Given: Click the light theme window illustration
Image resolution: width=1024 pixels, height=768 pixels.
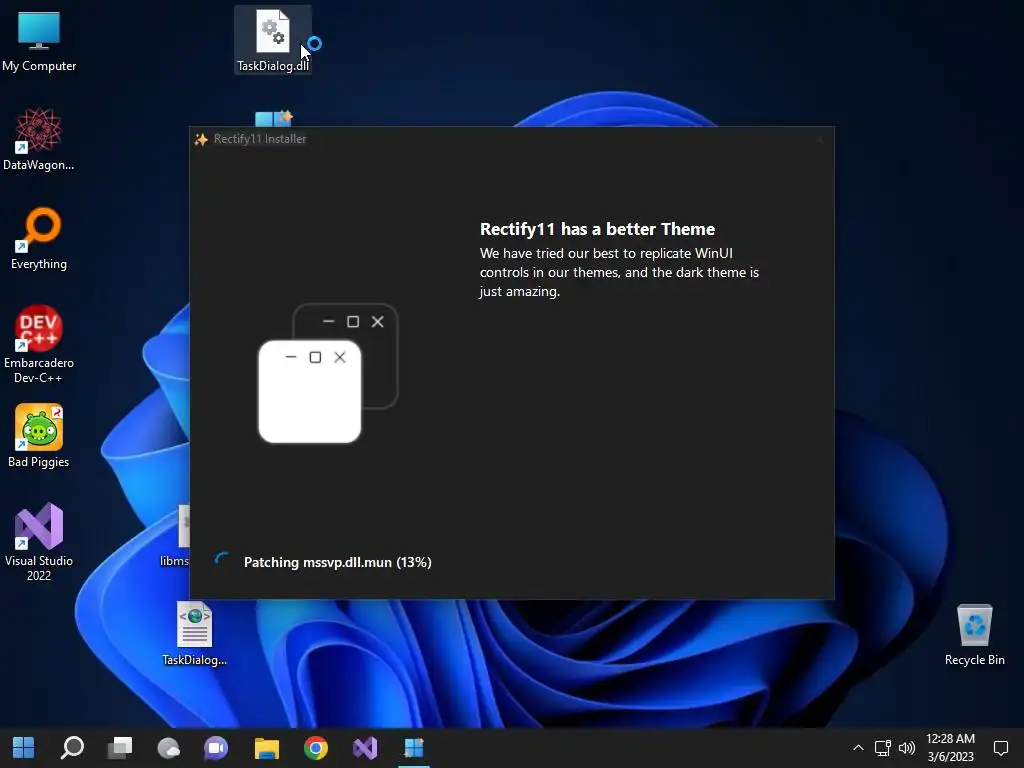Looking at the screenshot, I should (x=310, y=391).
